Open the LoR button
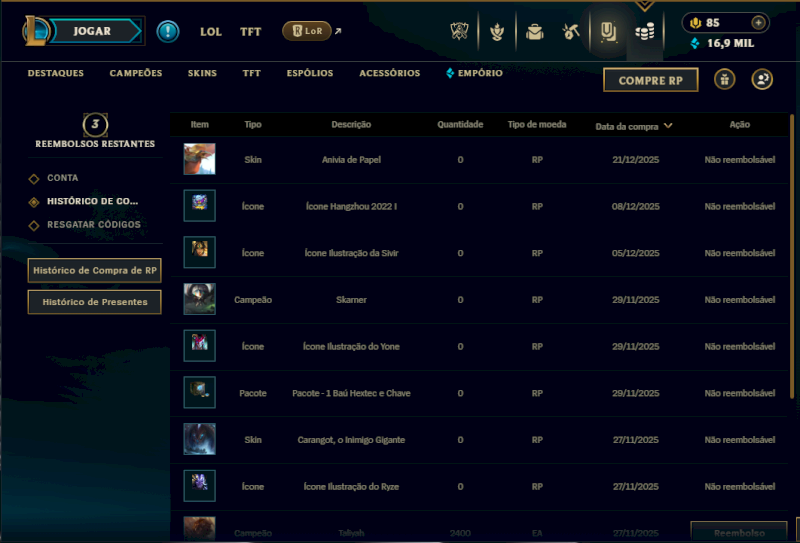The width and height of the screenshot is (800, 543). point(307,31)
